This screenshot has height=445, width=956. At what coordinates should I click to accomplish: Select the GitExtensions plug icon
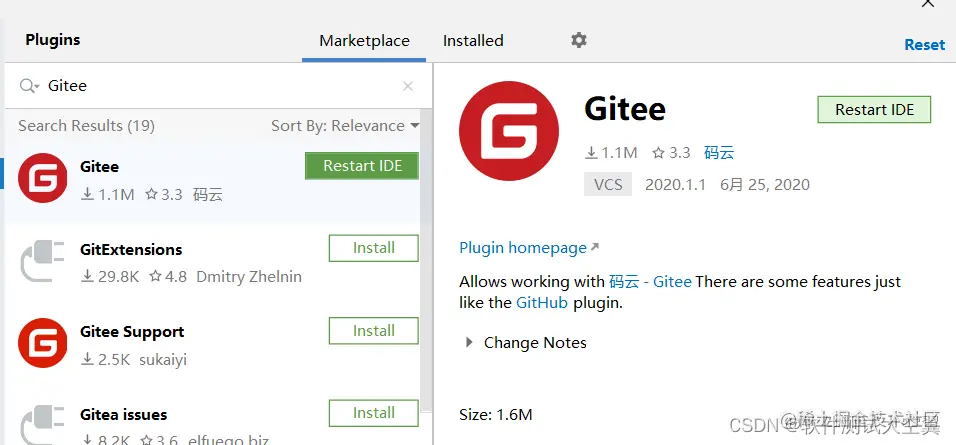point(42,261)
